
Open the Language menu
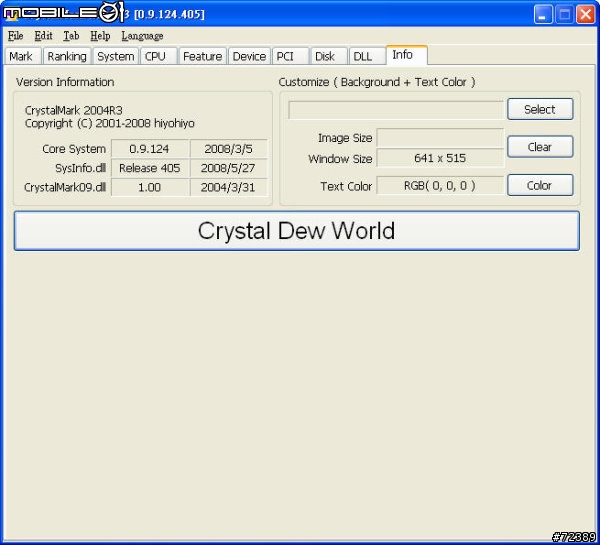coord(142,36)
